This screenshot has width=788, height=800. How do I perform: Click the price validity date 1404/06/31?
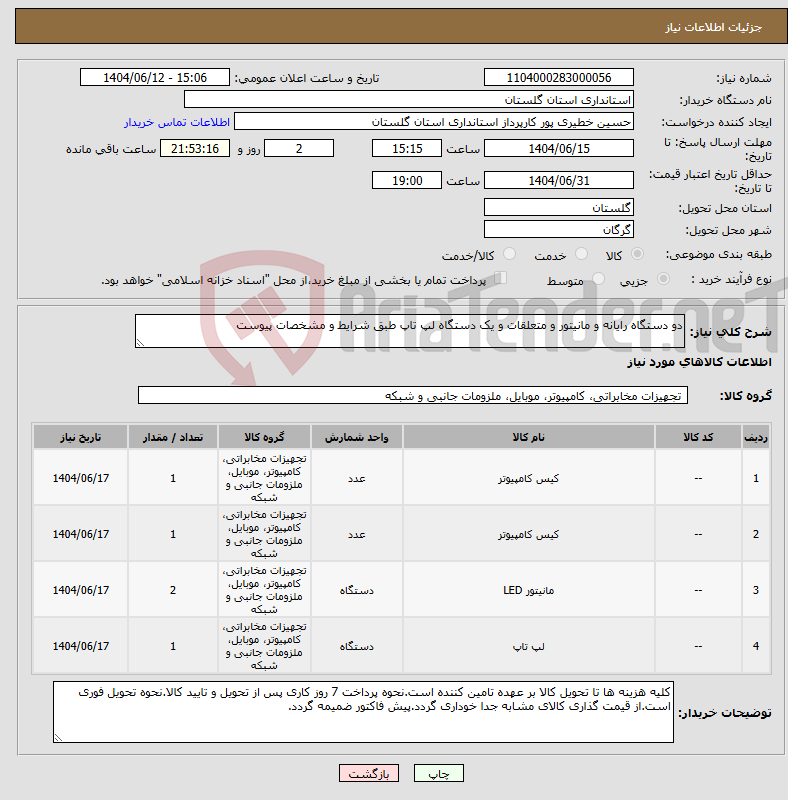click(x=558, y=181)
